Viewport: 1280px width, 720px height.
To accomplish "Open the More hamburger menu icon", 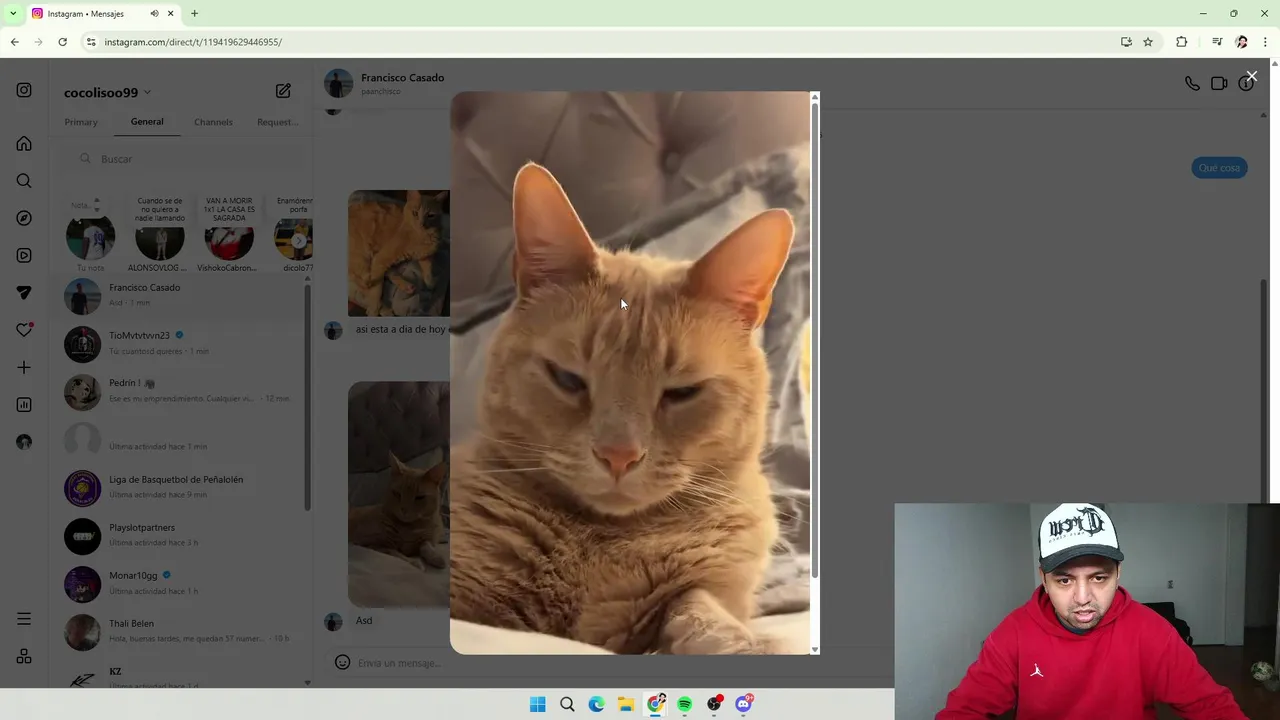I will pos(24,619).
